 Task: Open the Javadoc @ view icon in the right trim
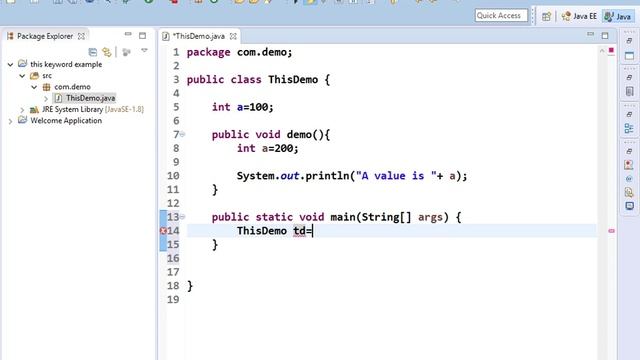629,179
